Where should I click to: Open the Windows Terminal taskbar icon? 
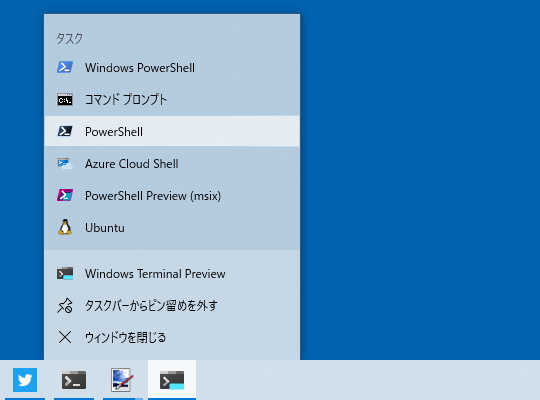pos(74,380)
